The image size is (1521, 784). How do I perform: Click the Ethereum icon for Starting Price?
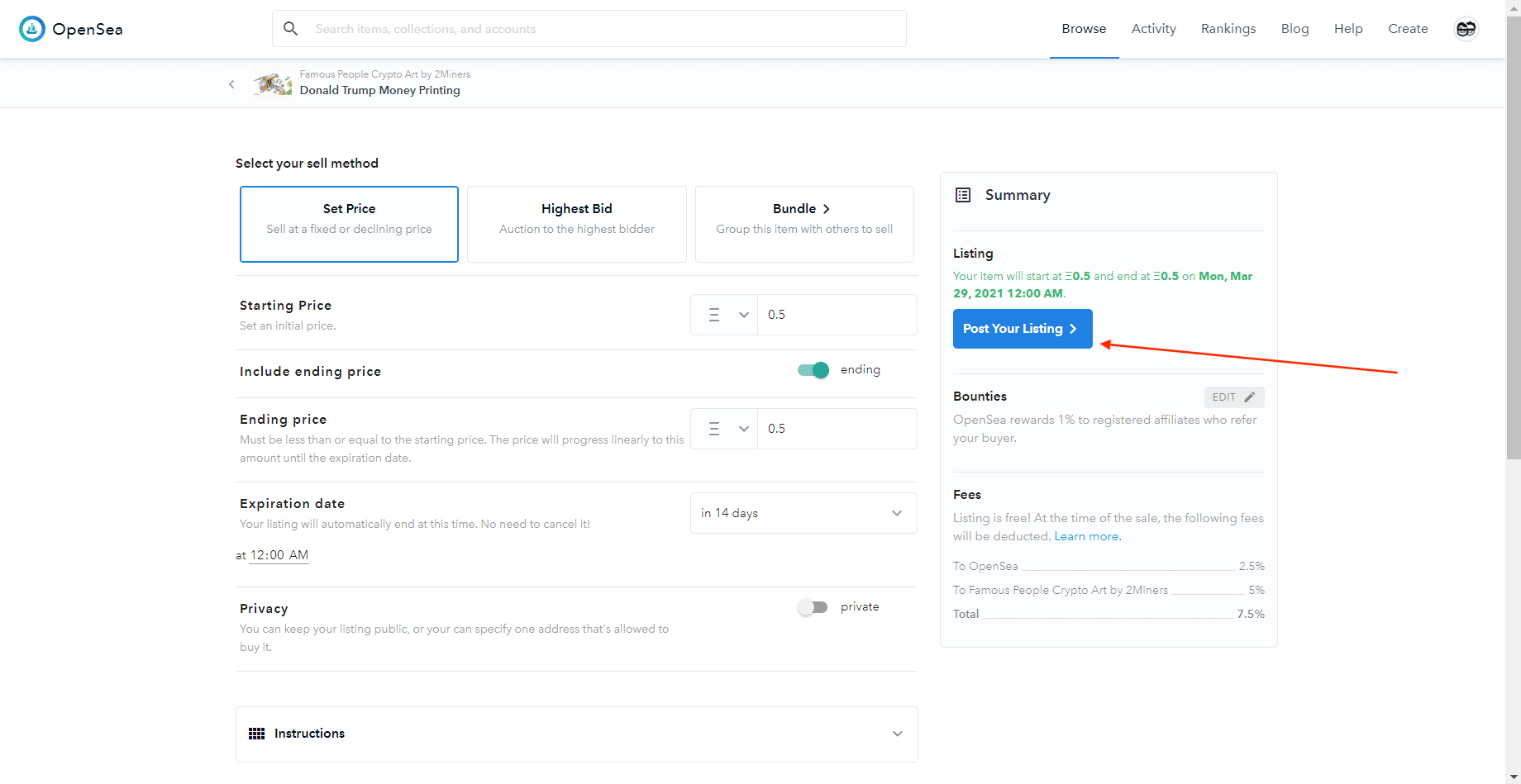point(714,315)
